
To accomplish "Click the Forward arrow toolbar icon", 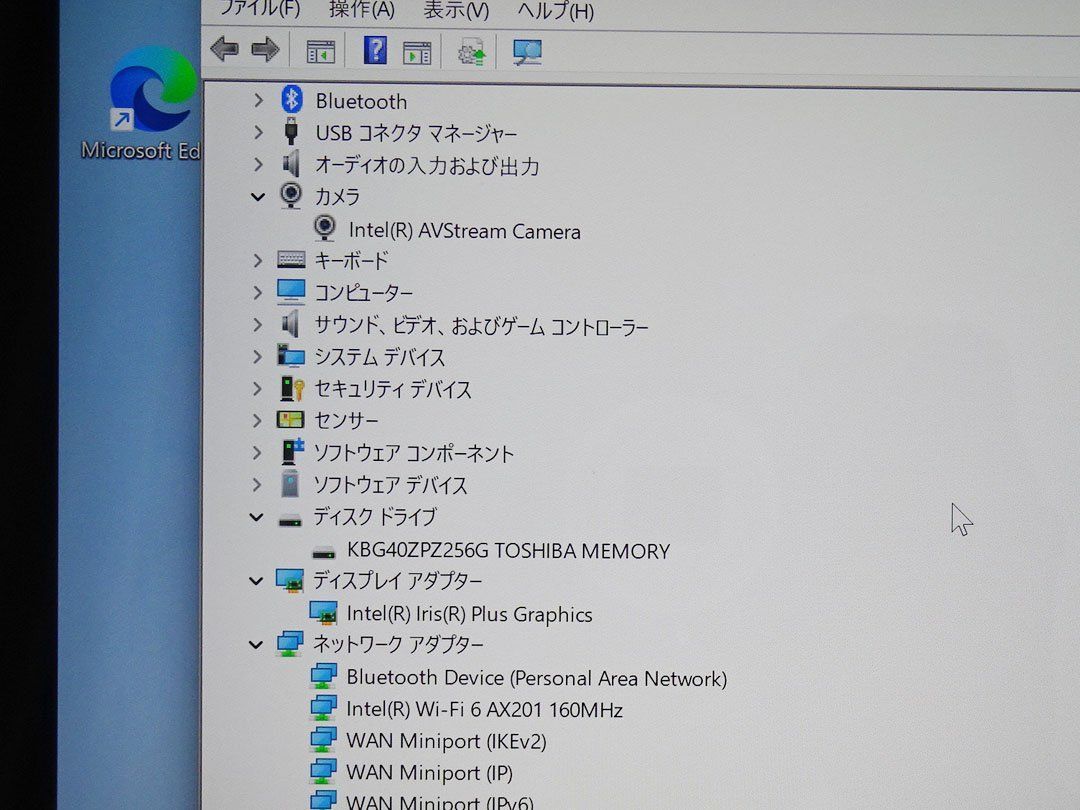I will [265, 50].
